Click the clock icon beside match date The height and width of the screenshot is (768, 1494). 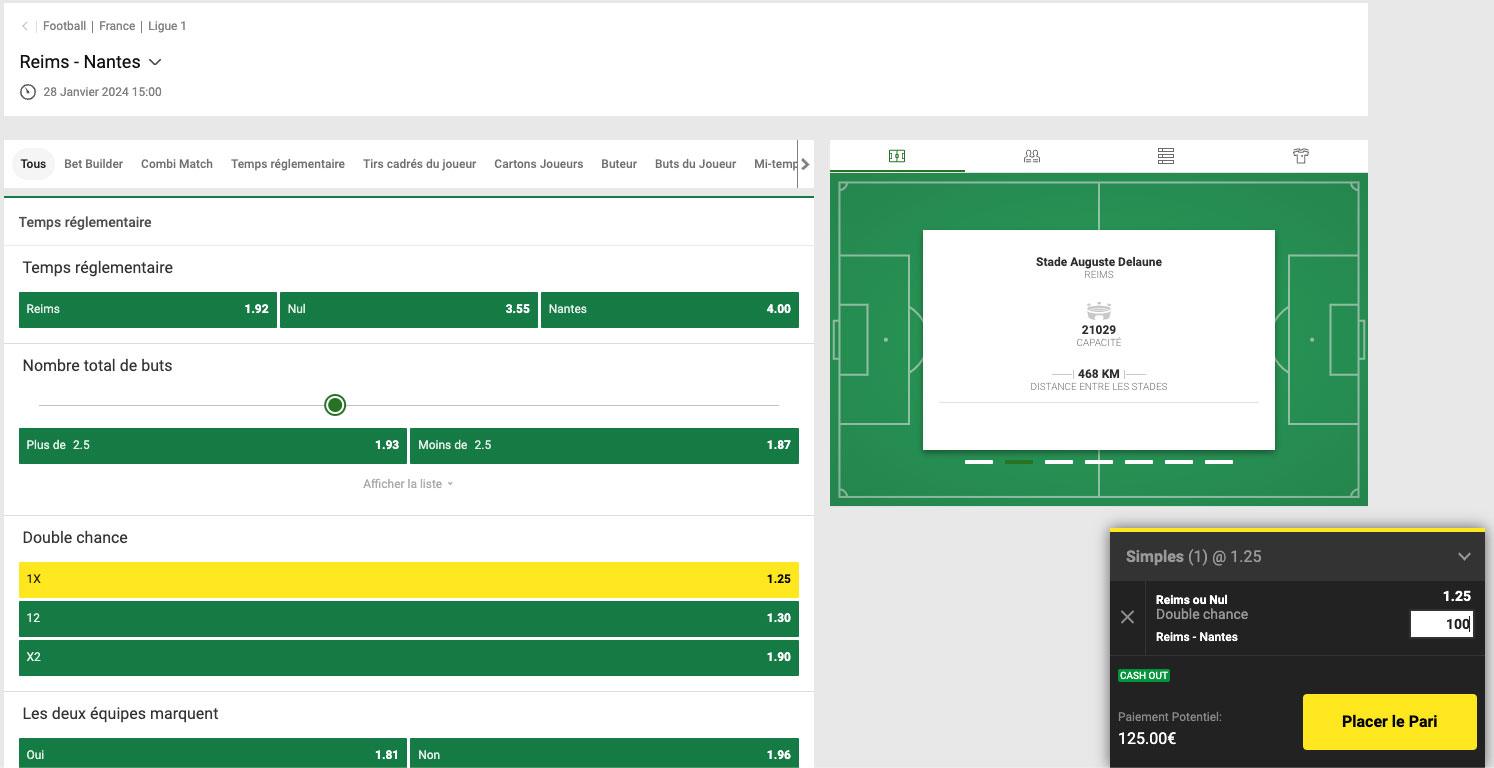coord(27,92)
